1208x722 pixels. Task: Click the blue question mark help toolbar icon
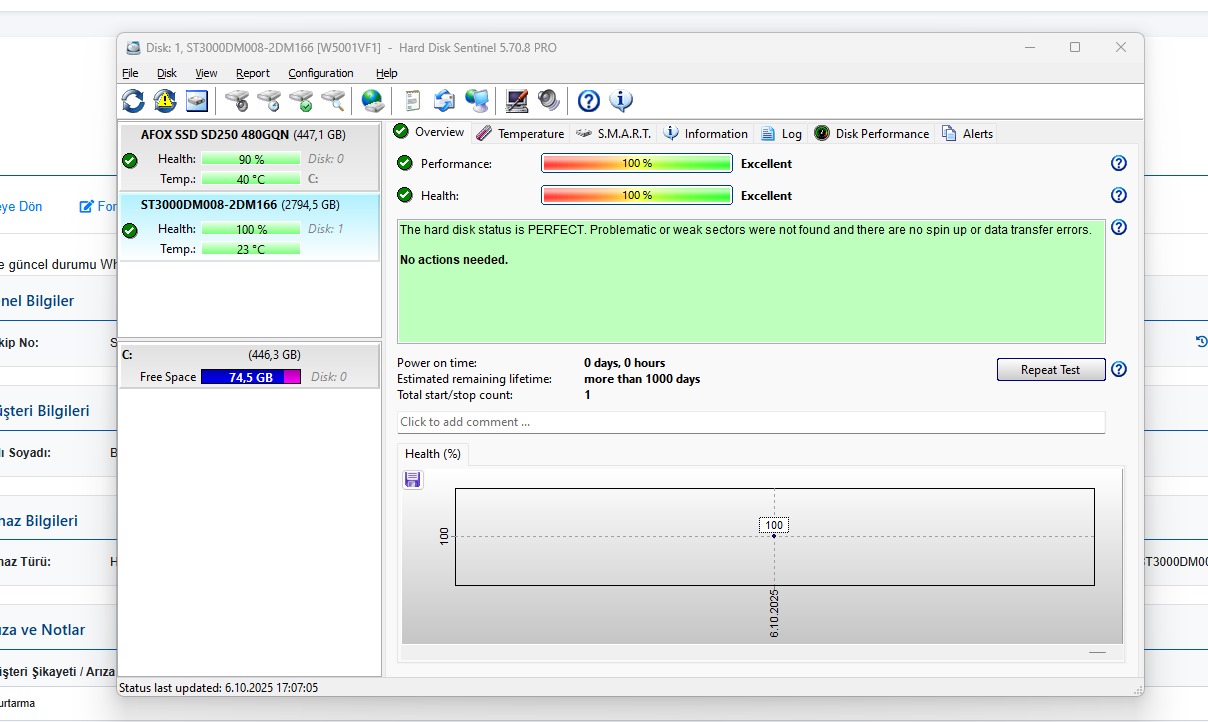589,100
